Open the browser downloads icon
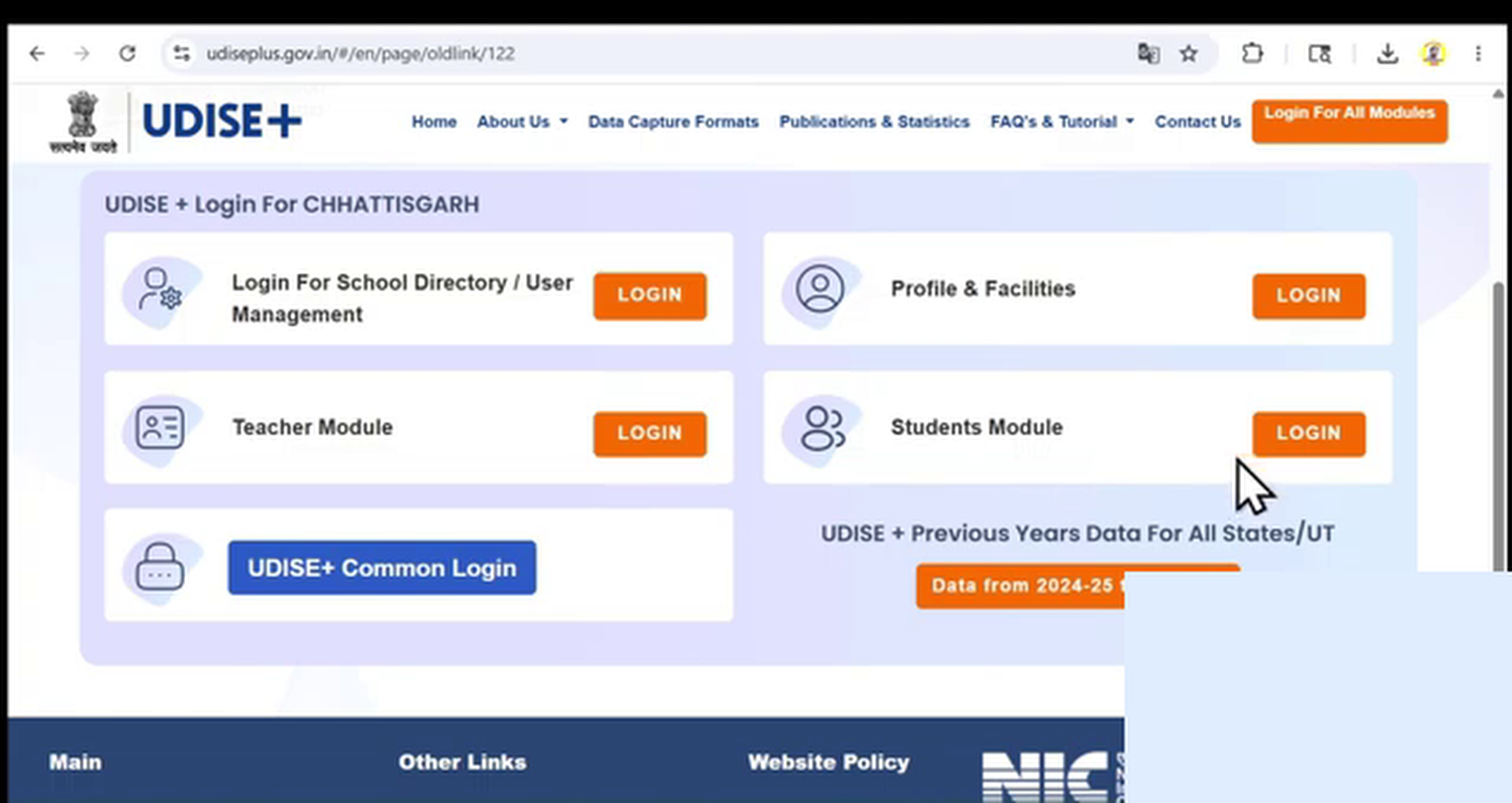The width and height of the screenshot is (1512, 803). (1388, 54)
